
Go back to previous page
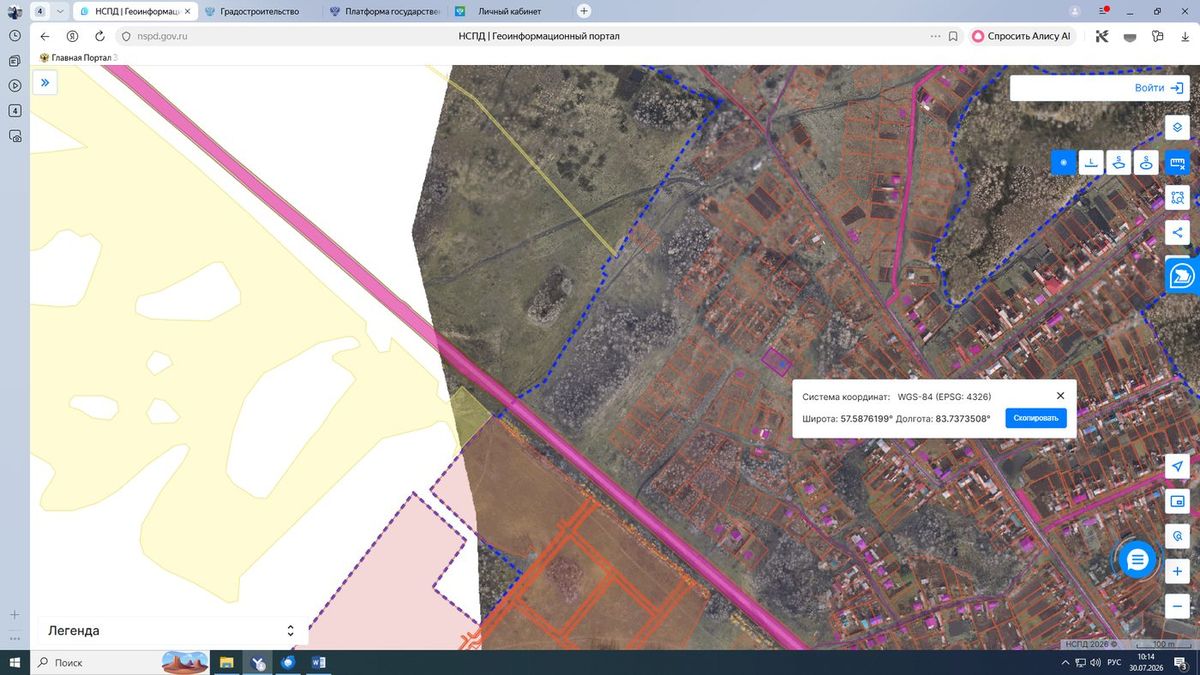(45, 36)
